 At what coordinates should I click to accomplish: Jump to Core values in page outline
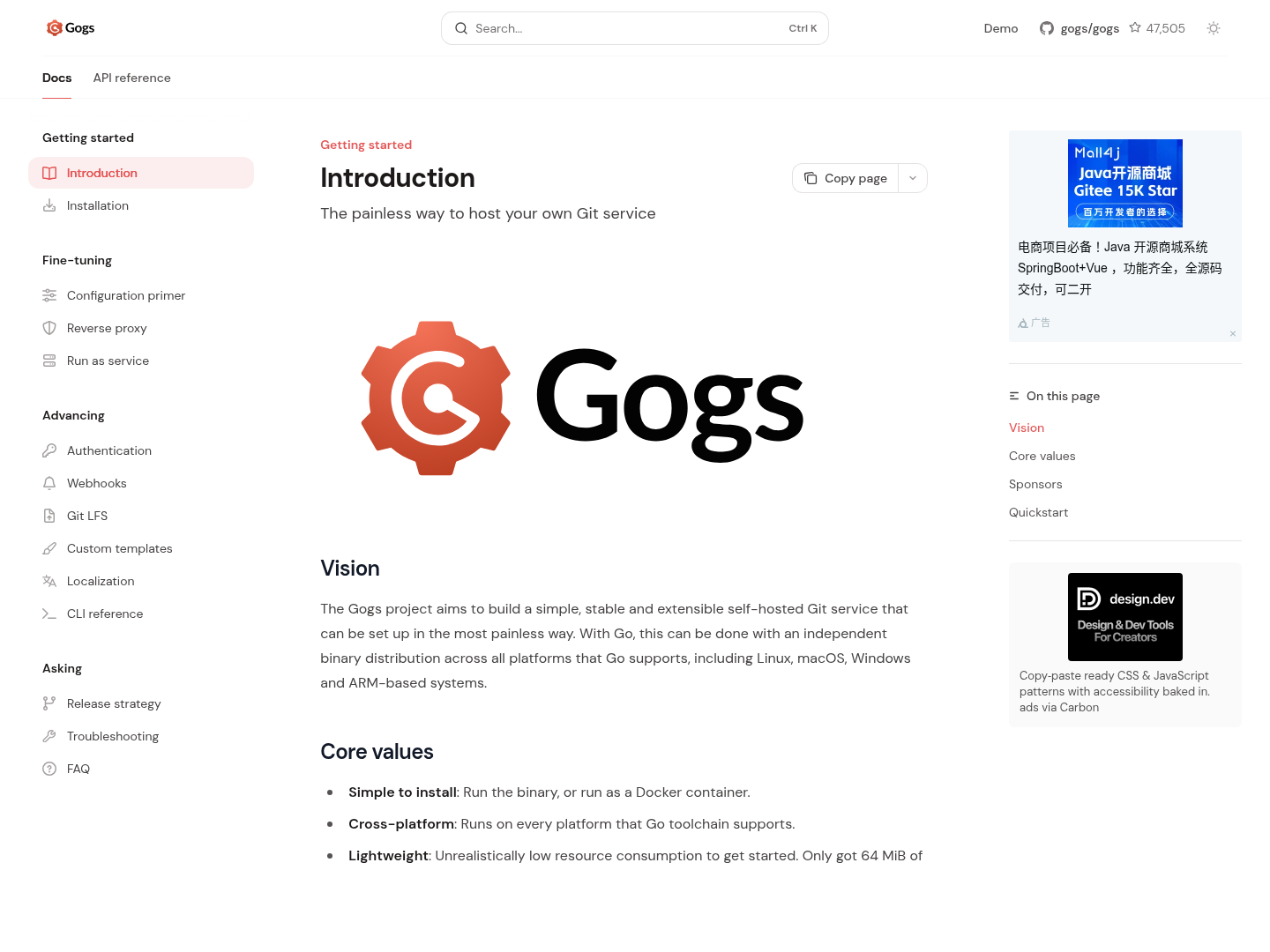click(1042, 456)
